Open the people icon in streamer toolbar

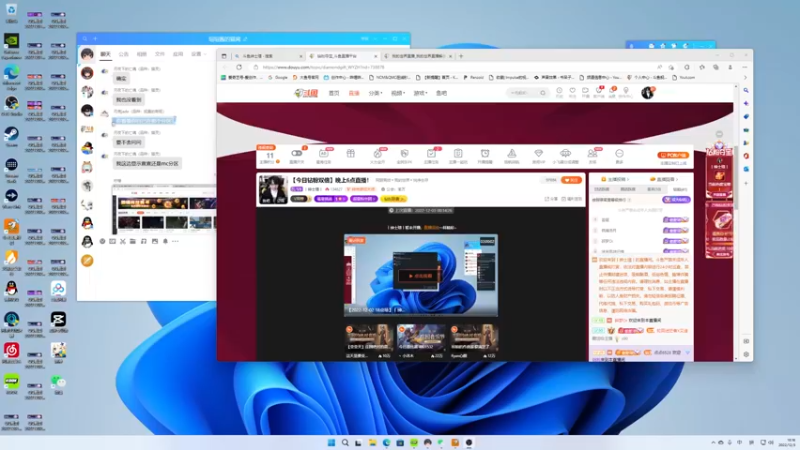click(x=592, y=153)
